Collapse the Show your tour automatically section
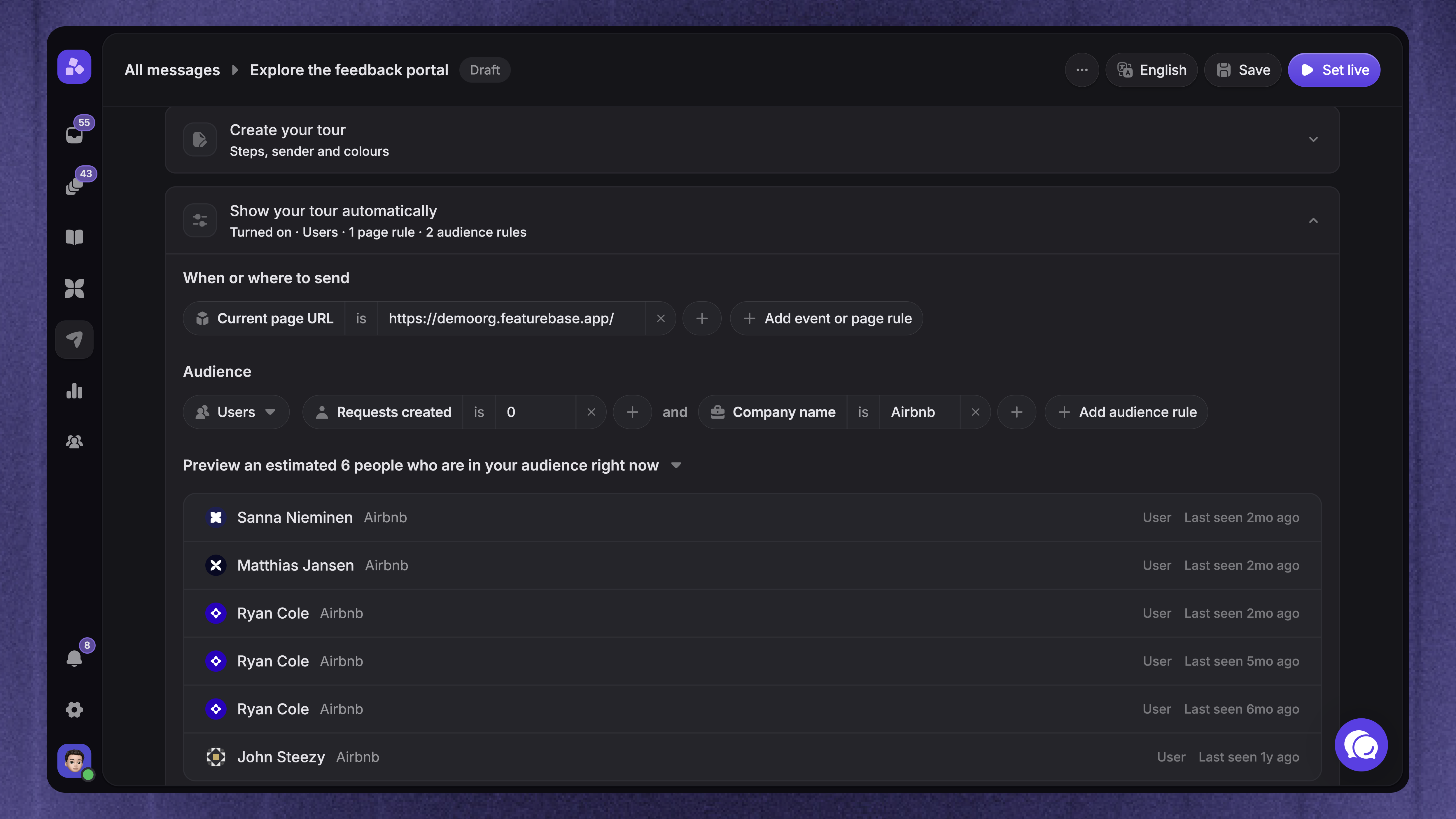 coord(1314,220)
